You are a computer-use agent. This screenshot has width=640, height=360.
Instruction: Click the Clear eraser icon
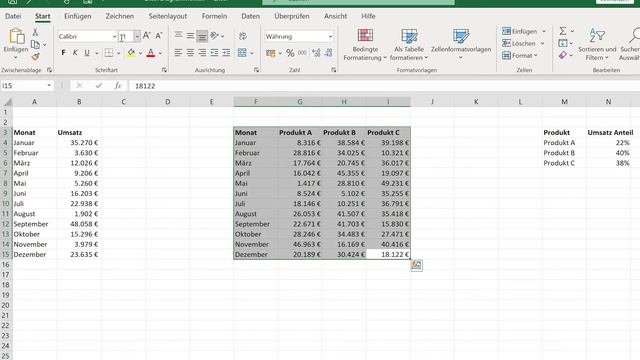[563, 55]
